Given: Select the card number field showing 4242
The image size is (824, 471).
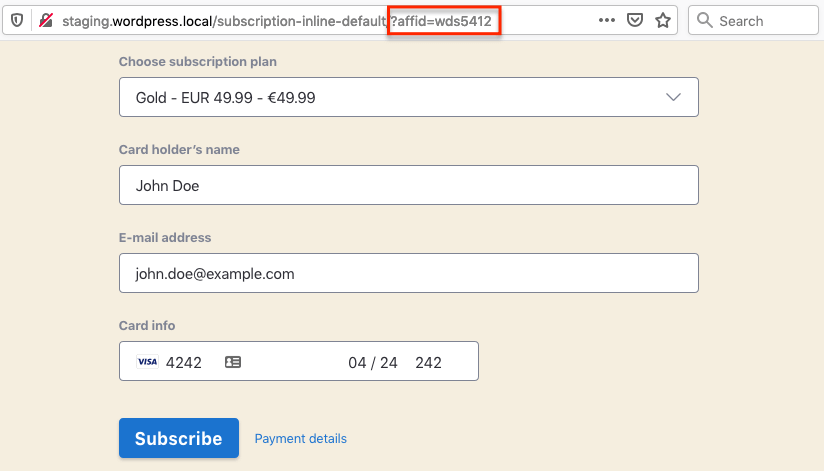Looking at the screenshot, I should pos(184,362).
